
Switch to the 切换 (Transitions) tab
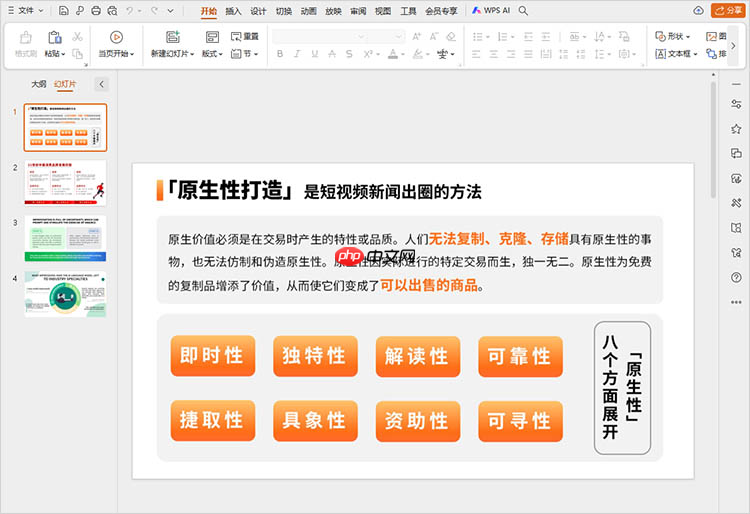(284, 11)
